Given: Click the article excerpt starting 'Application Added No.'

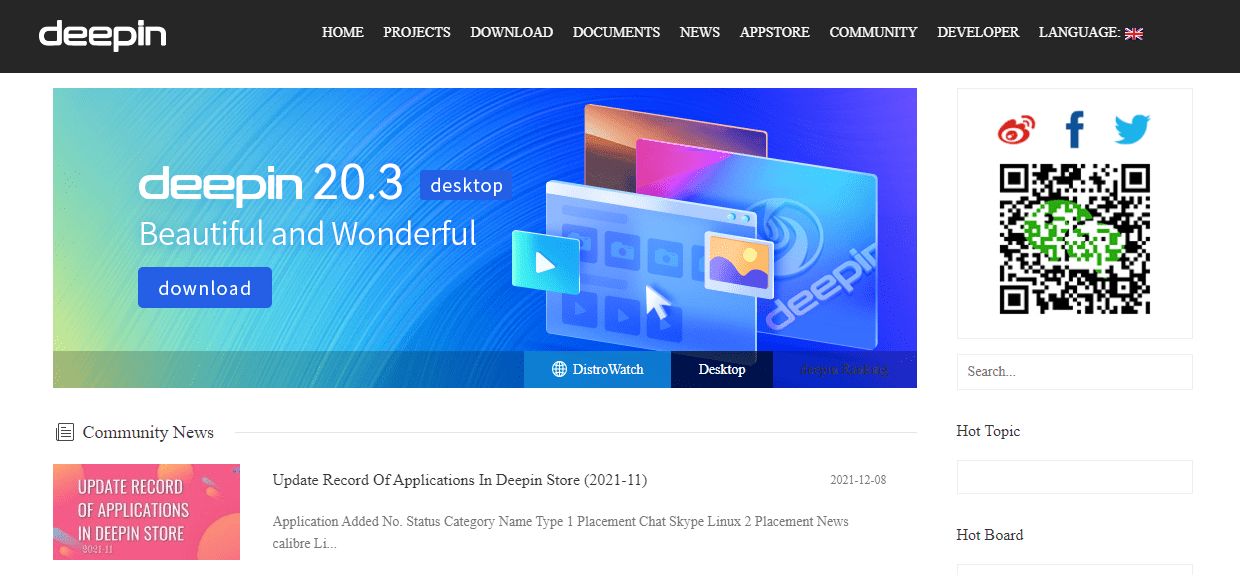Looking at the screenshot, I should tap(561, 533).
